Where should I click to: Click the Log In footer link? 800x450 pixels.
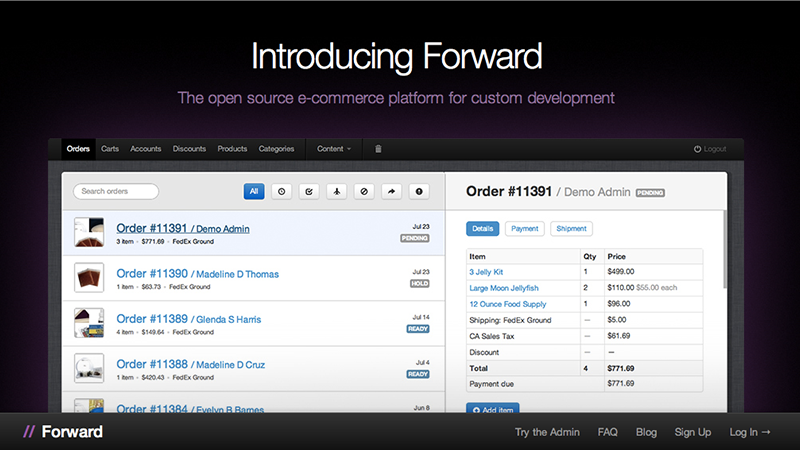(x=749, y=432)
